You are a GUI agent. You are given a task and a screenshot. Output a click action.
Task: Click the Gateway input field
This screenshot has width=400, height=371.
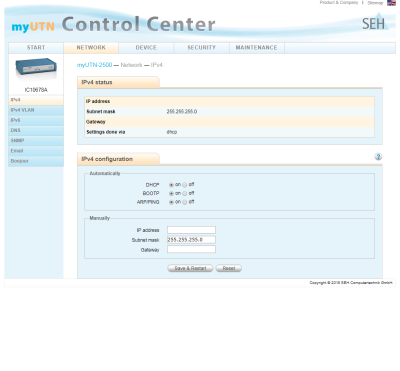coord(191,249)
